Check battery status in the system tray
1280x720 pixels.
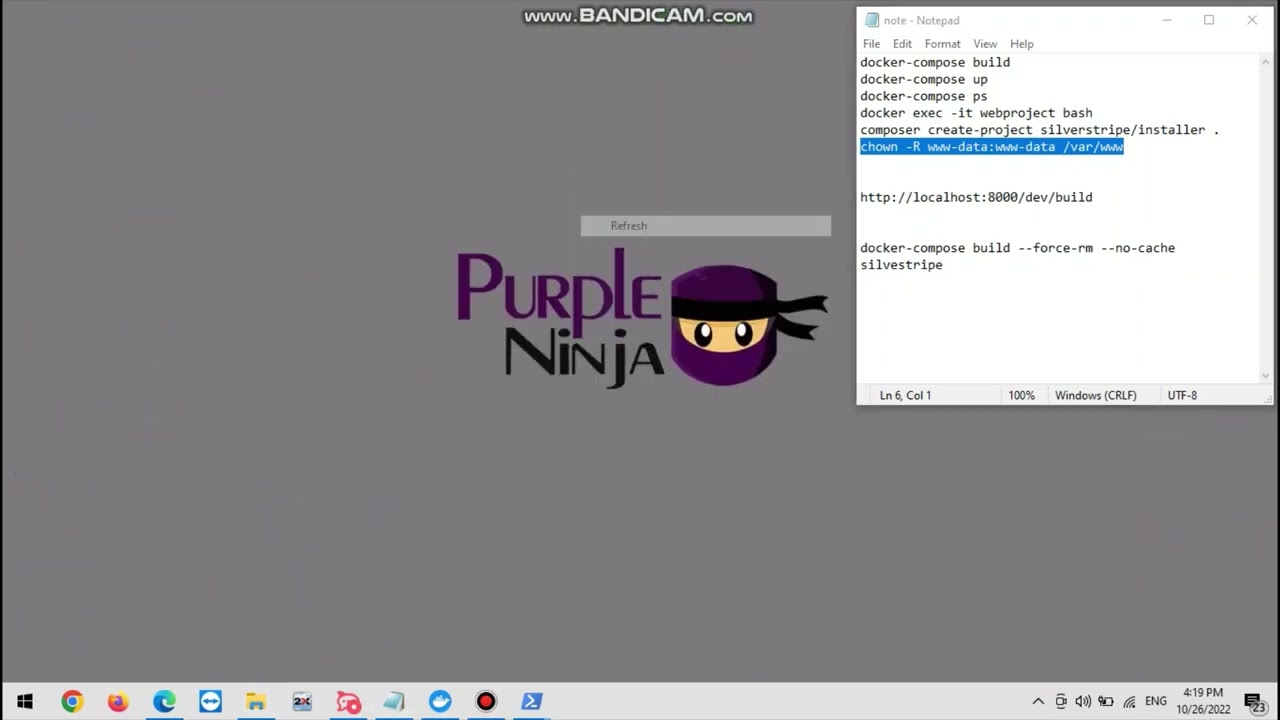click(x=1106, y=702)
